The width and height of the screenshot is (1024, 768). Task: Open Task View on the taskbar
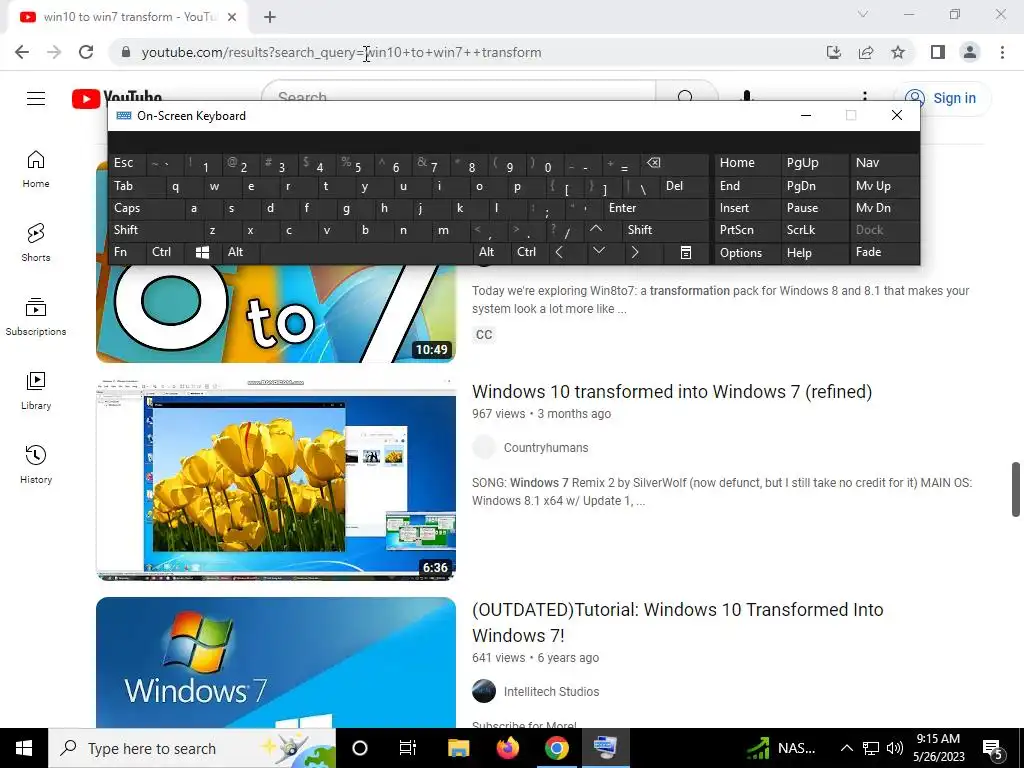408,748
